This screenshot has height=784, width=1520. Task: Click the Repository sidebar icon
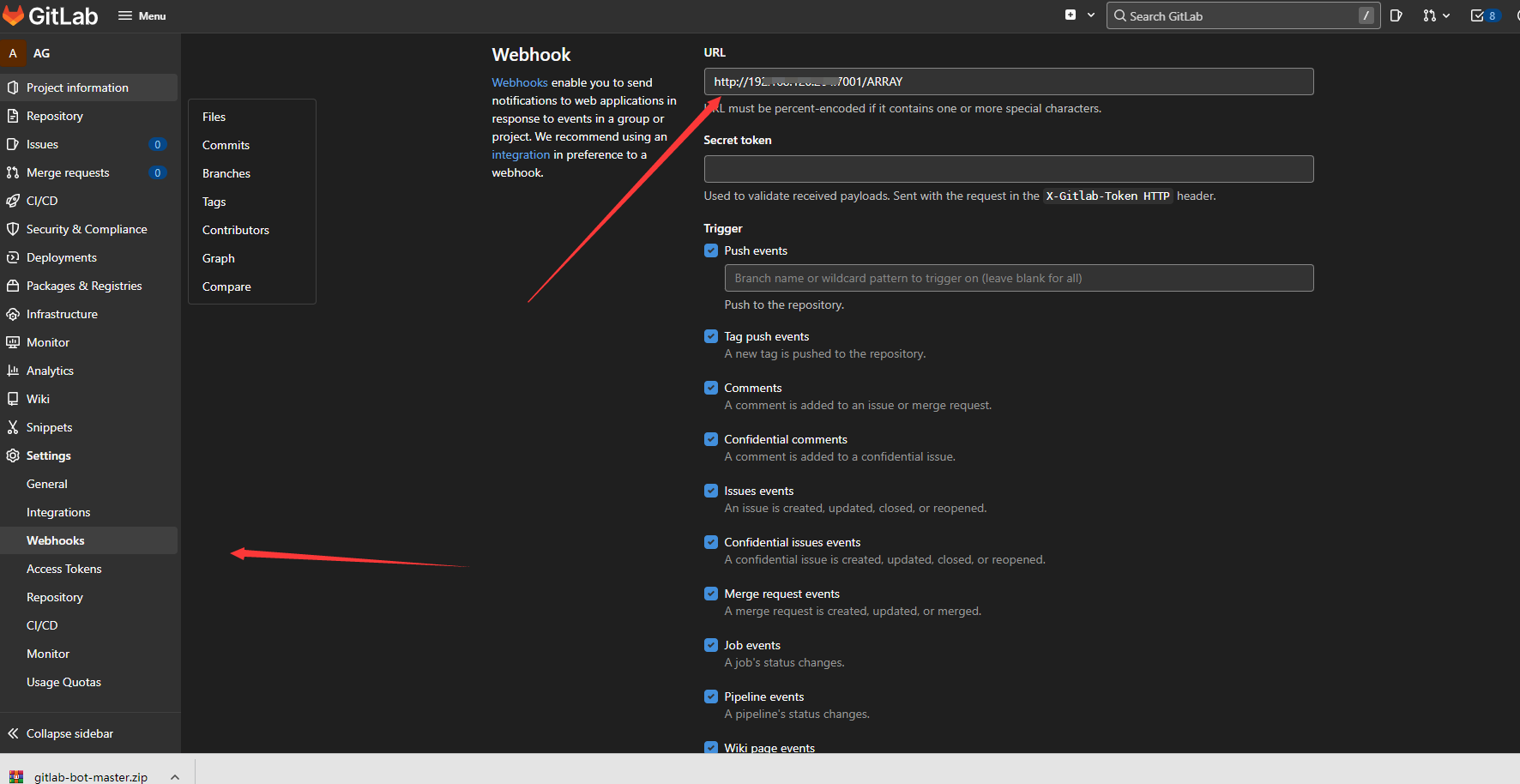(x=13, y=116)
